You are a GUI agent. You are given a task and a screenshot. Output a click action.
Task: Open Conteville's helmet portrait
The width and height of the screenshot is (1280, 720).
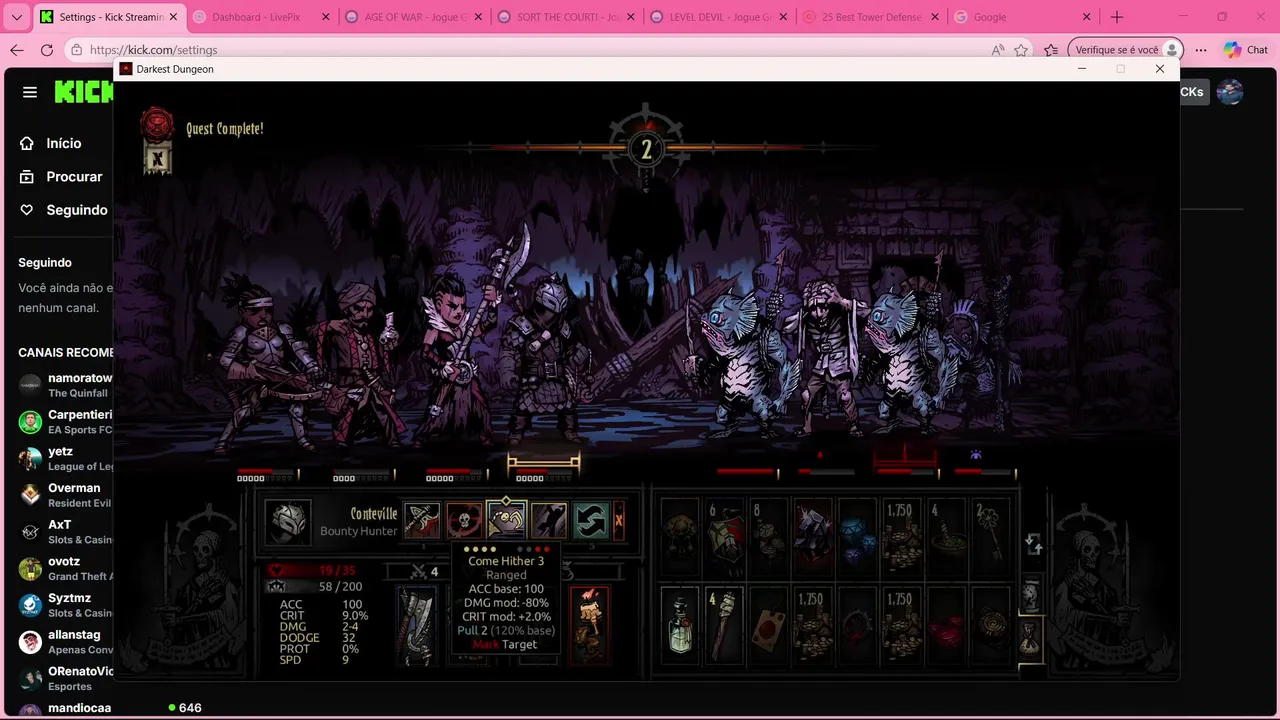tap(288, 521)
